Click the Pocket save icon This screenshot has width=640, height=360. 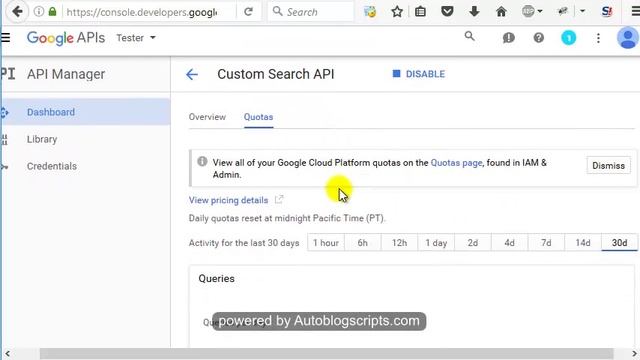(x=447, y=11)
